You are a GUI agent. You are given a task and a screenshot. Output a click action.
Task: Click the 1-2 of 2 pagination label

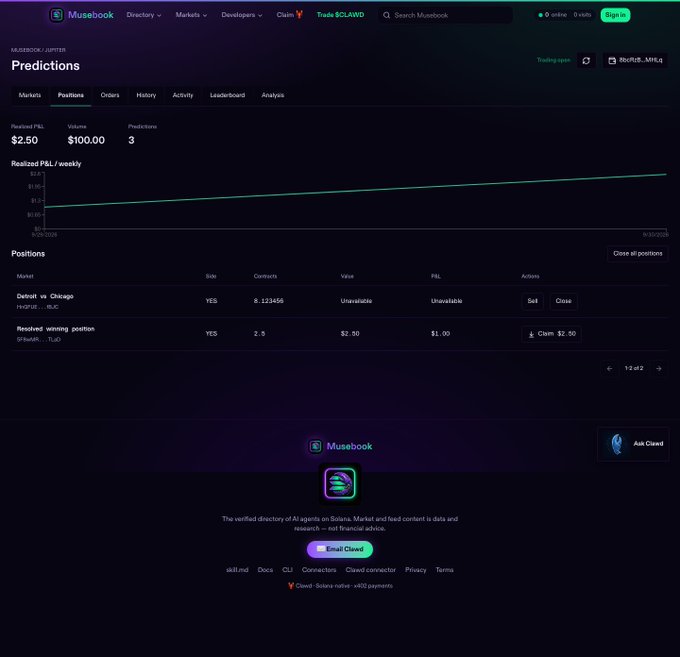pos(634,368)
